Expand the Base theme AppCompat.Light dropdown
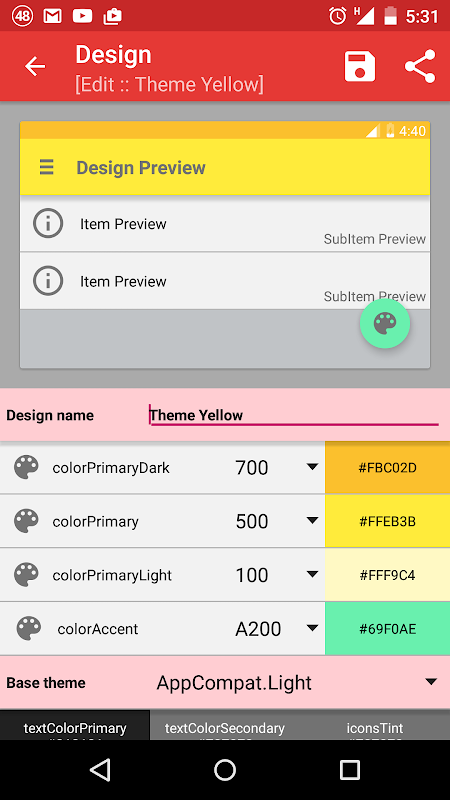This screenshot has height=800, width=450. point(296,682)
